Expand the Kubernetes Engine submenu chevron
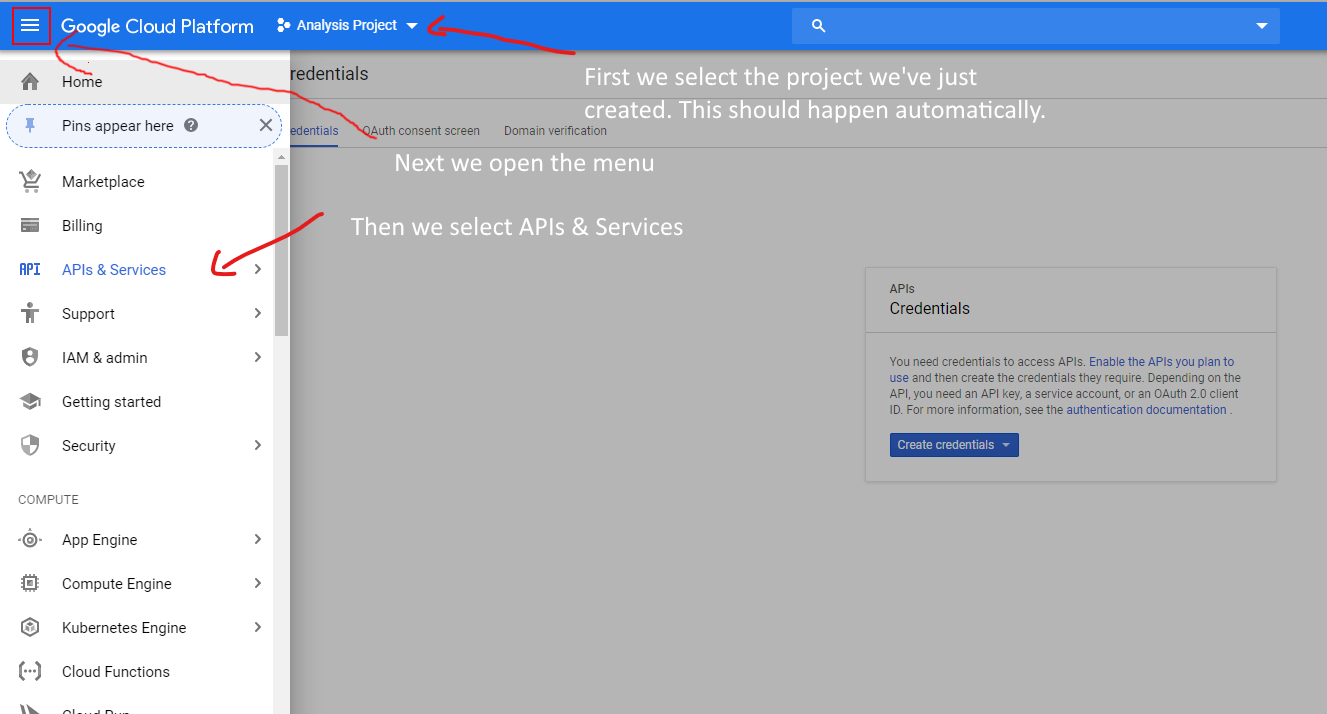Image resolution: width=1327 pixels, height=714 pixels. point(258,628)
